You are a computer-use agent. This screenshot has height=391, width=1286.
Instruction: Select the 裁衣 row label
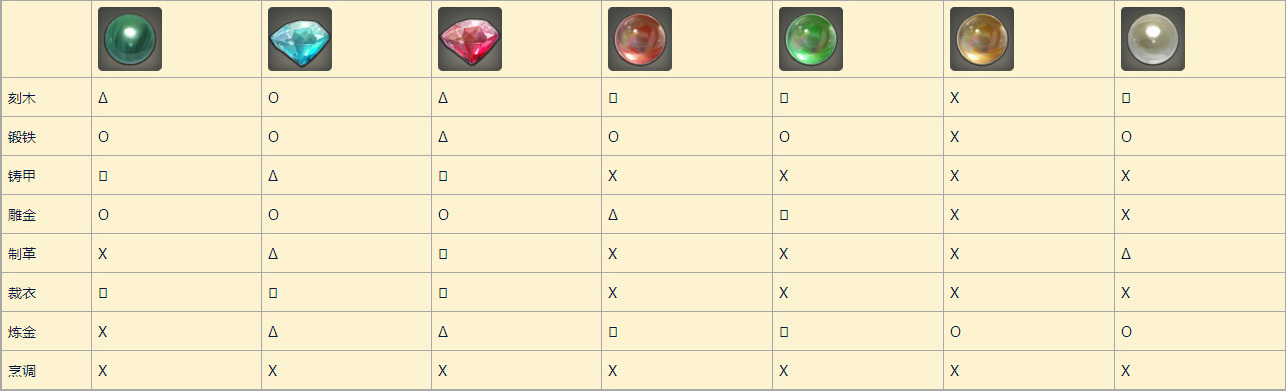22,293
